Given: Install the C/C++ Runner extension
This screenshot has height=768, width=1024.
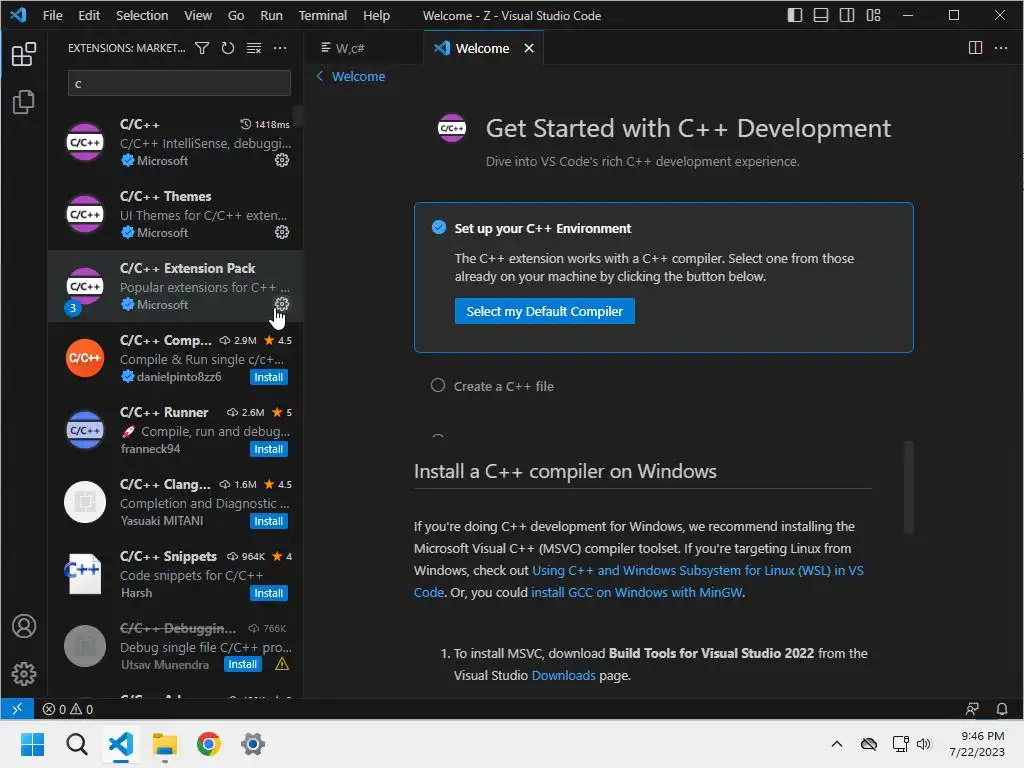Looking at the screenshot, I should tap(268, 449).
